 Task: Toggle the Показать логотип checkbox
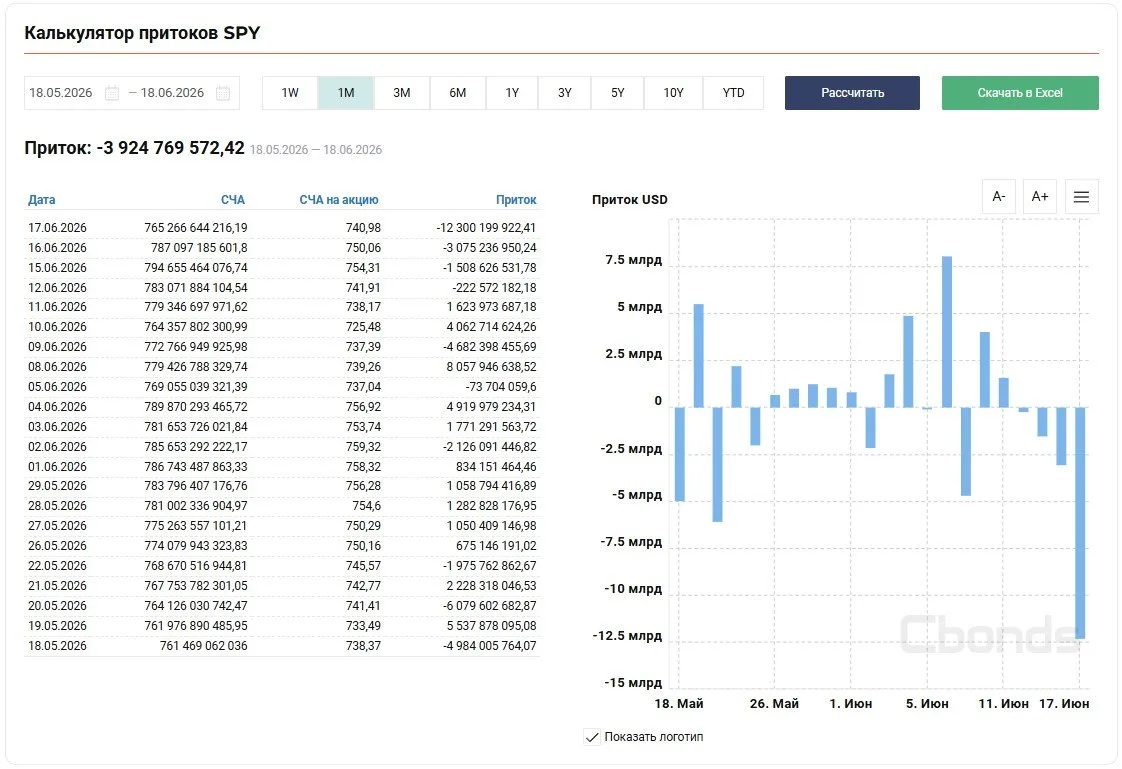point(592,737)
